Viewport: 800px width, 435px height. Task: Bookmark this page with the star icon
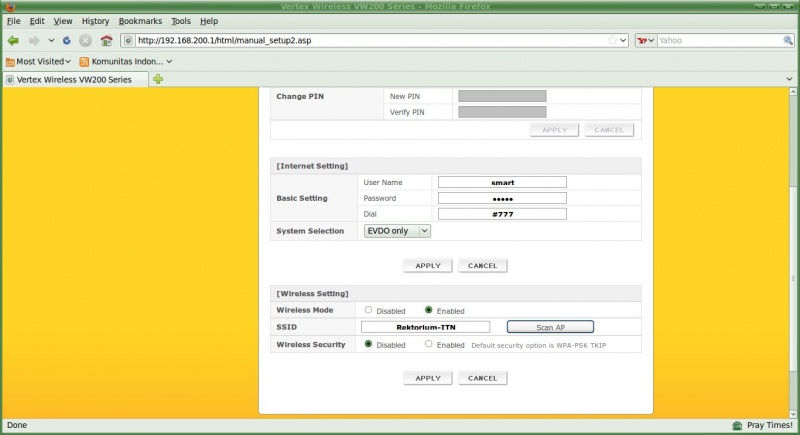click(612, 41)
